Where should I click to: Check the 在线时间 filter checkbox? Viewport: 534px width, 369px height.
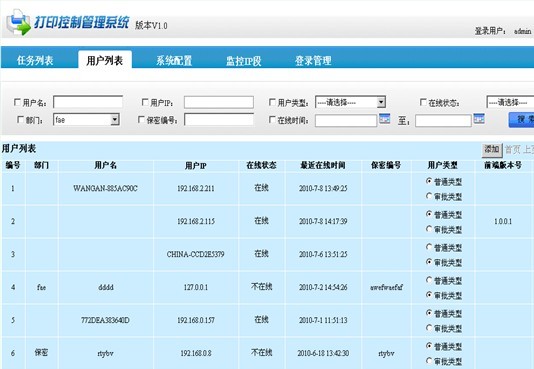pos(272,119)
